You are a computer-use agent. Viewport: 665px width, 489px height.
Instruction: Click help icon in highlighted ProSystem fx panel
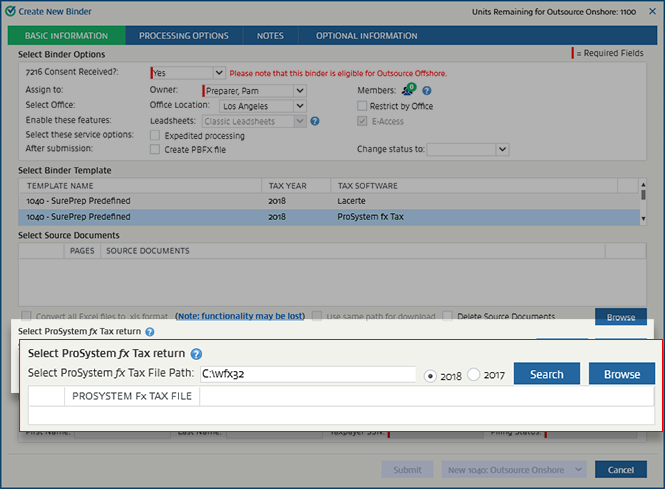[196, 354]
